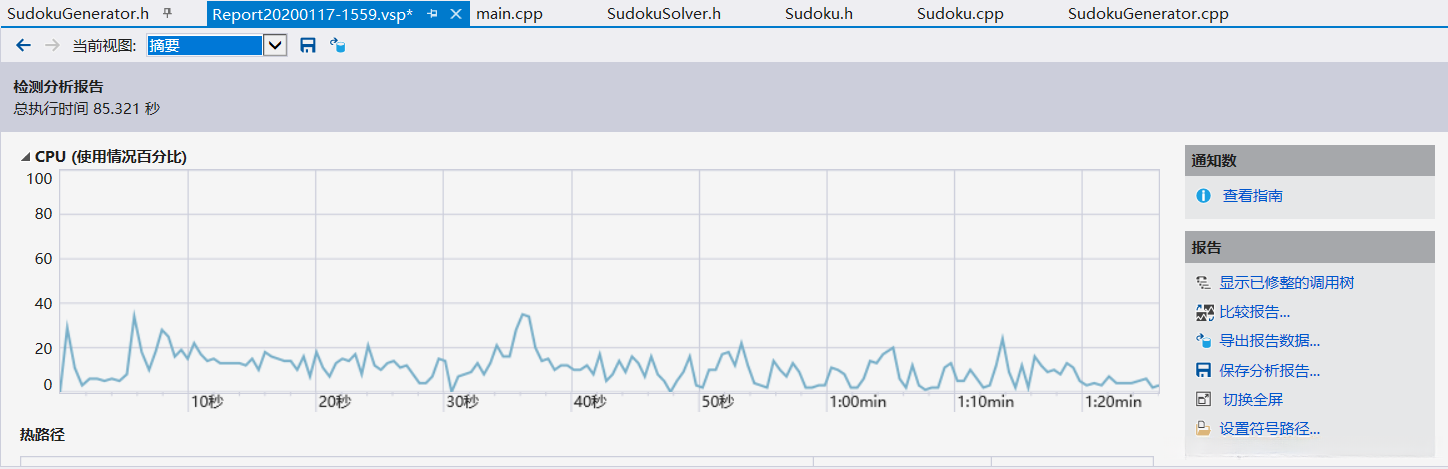Click the compare reports icon
Screen dimensions: 1448x469
[x=1203, y=312]
